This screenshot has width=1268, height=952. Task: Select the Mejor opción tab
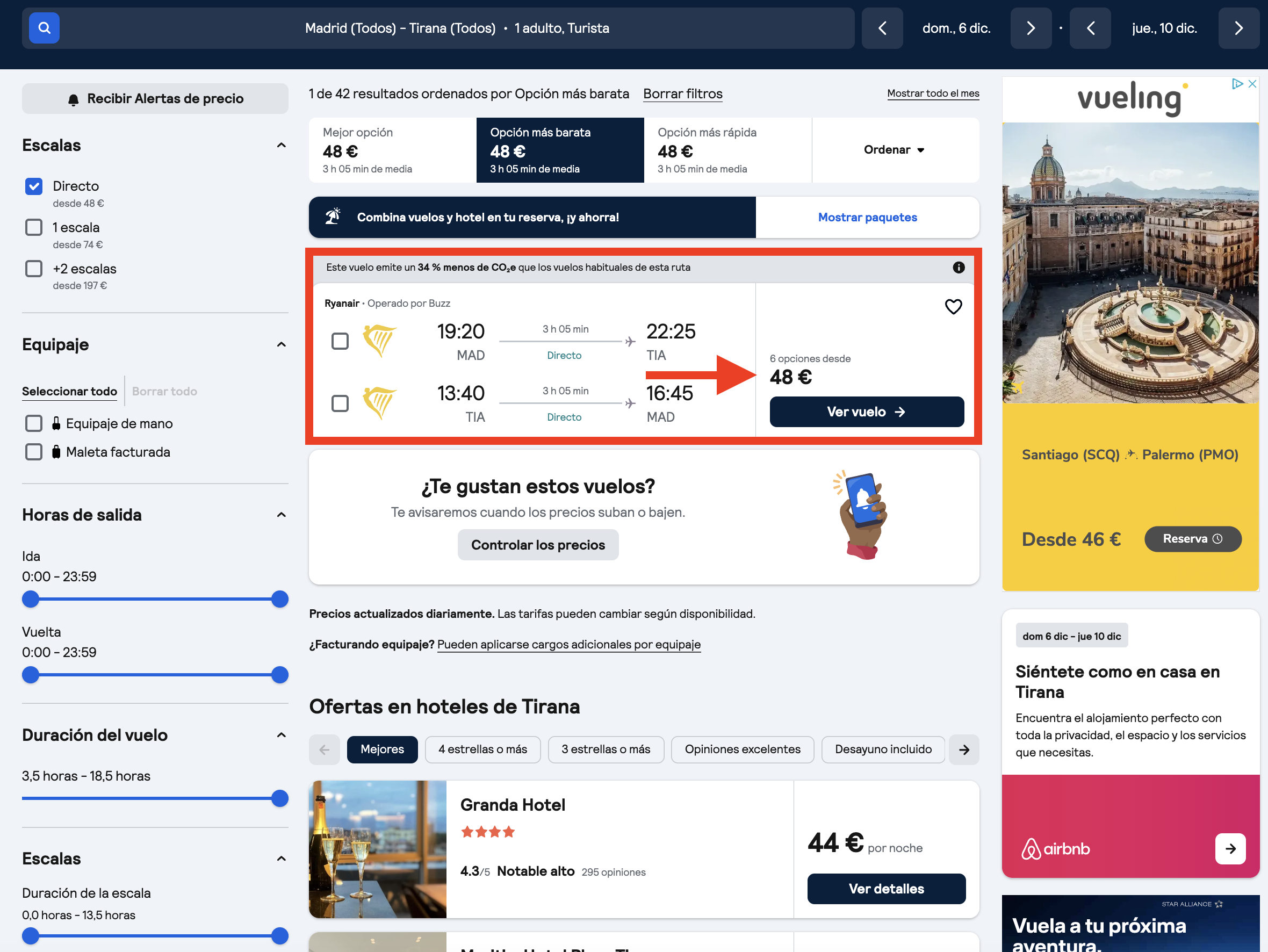pos(393,150)
